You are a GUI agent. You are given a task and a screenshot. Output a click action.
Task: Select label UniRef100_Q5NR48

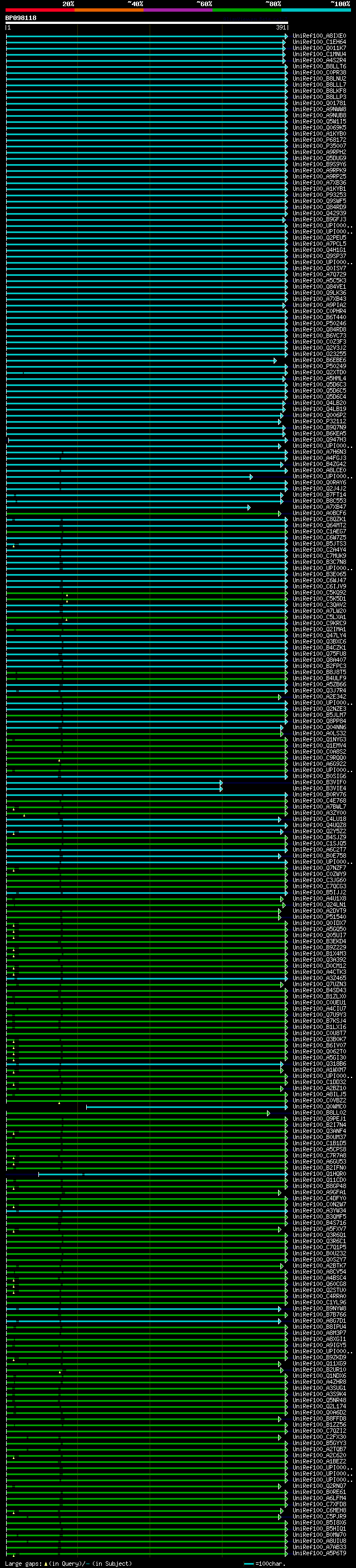[x=319, y=1401]
